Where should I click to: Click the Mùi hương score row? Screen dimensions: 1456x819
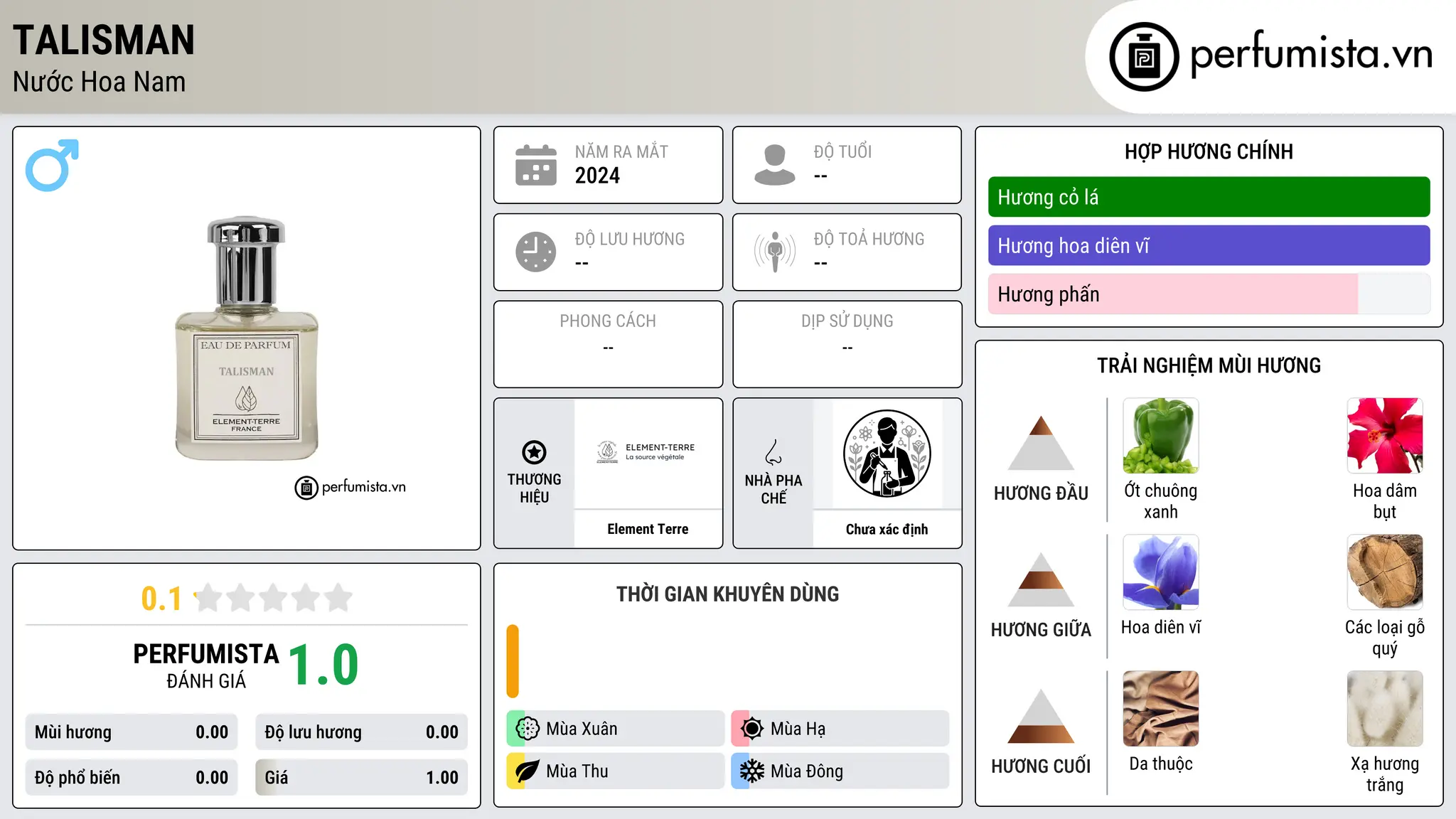tap(132, 732)
